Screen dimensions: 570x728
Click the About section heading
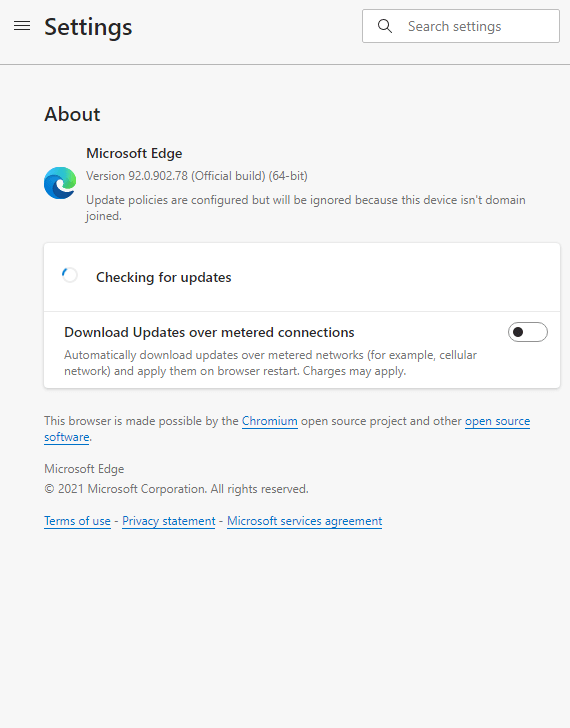pyautogui.click(x=72, y=114)
